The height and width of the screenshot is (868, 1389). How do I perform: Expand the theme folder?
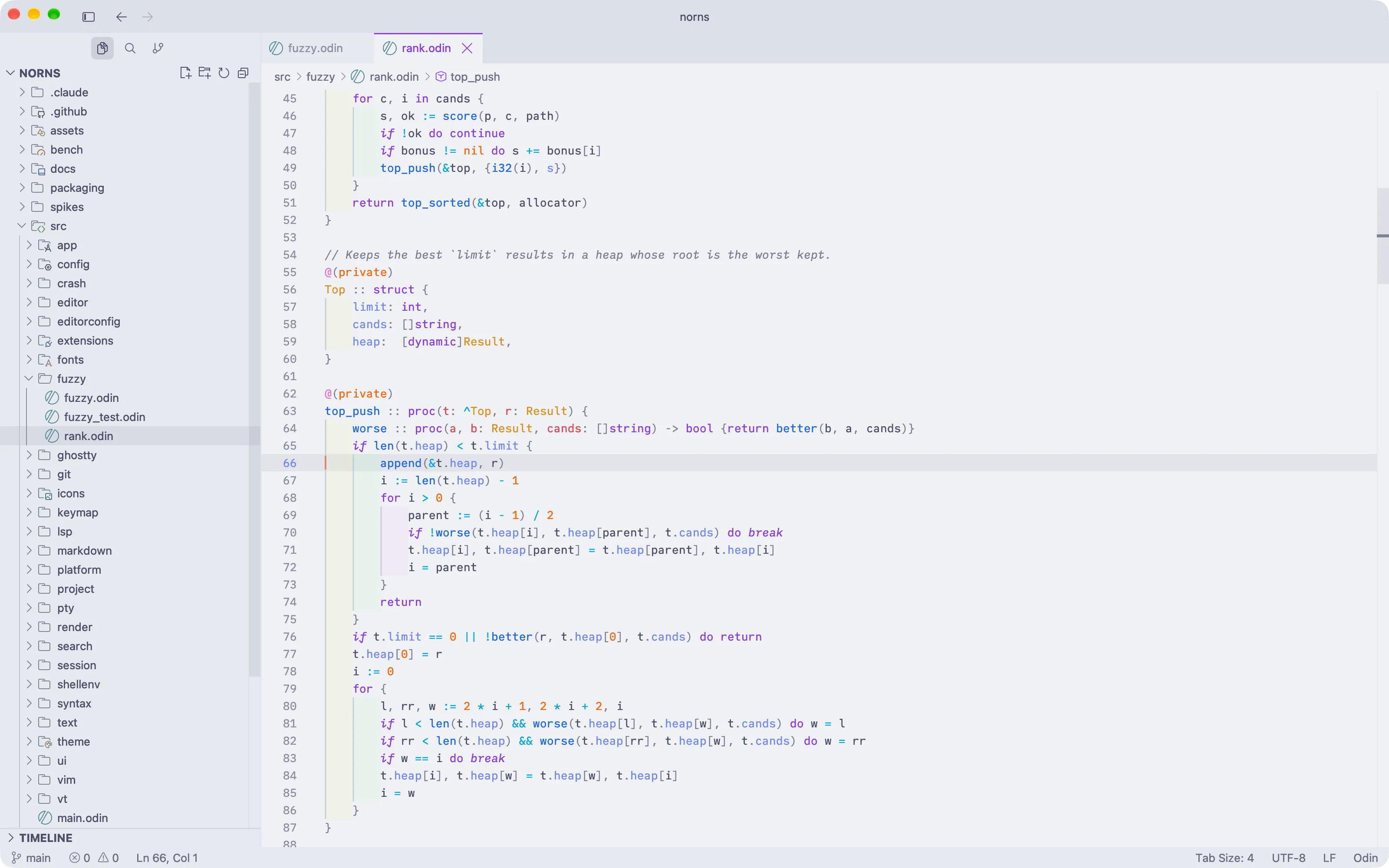[x=29, y=742]
